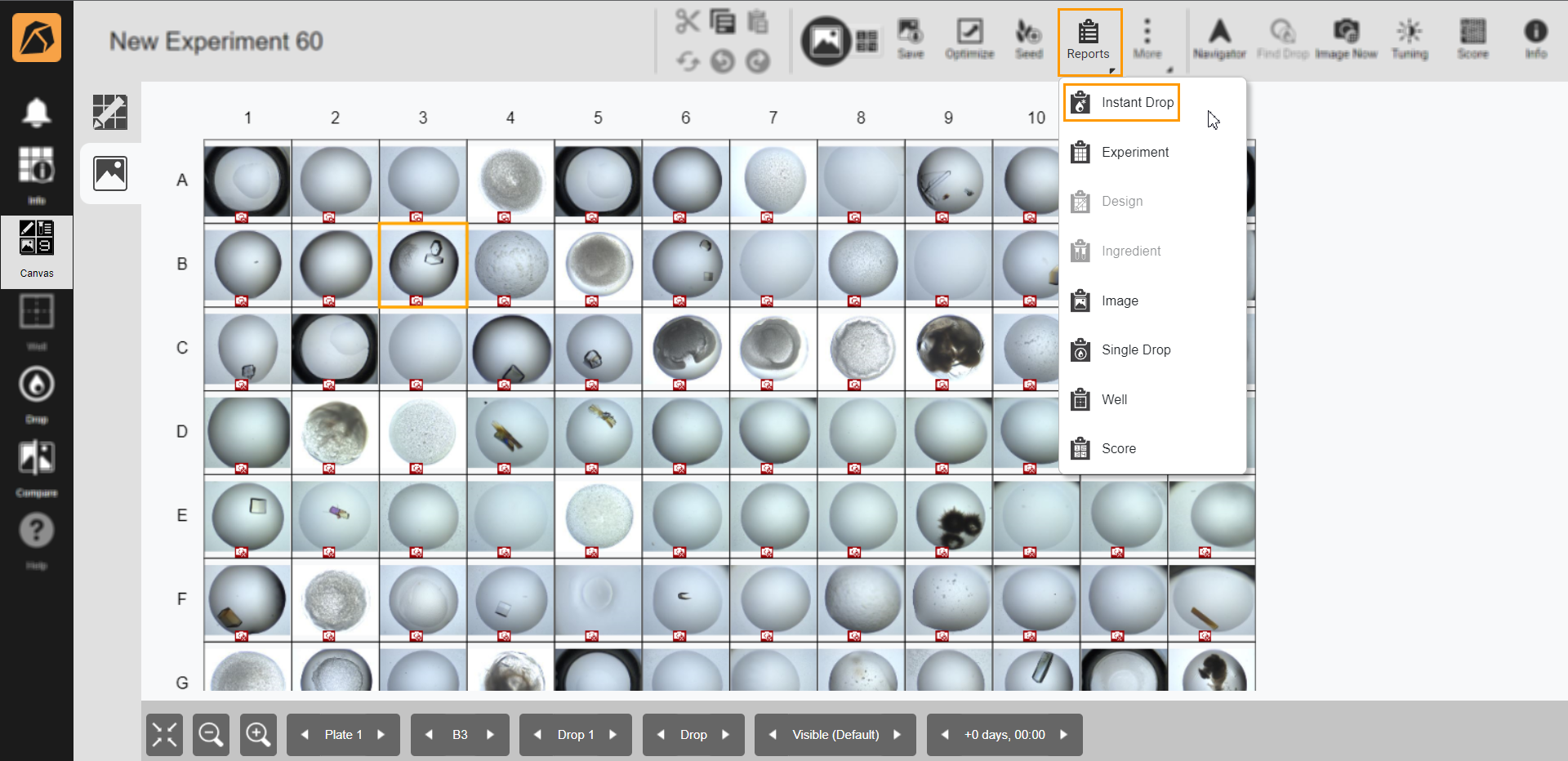
Task: Click the fit-to-screen zoom button
Action: click(164, 735)
